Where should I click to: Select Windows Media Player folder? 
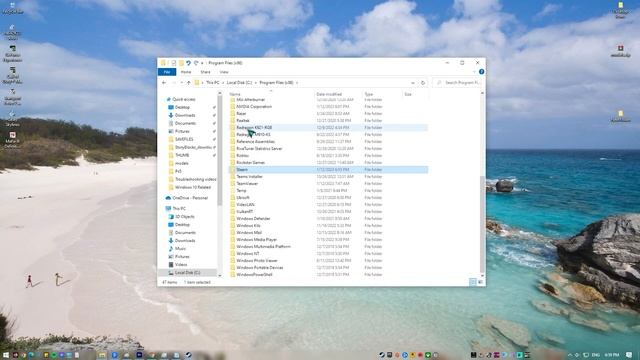pyautogui.click(x=256, y=240)
